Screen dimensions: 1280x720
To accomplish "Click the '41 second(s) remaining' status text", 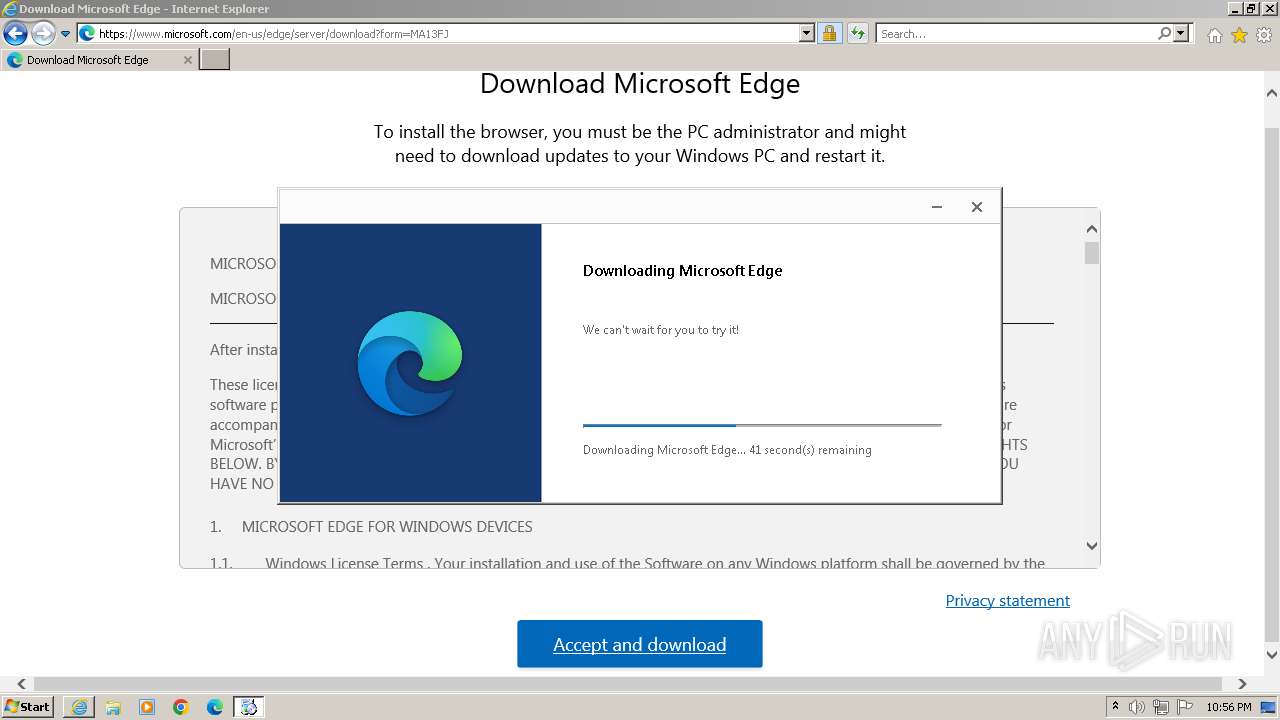I will coord(810,450).
